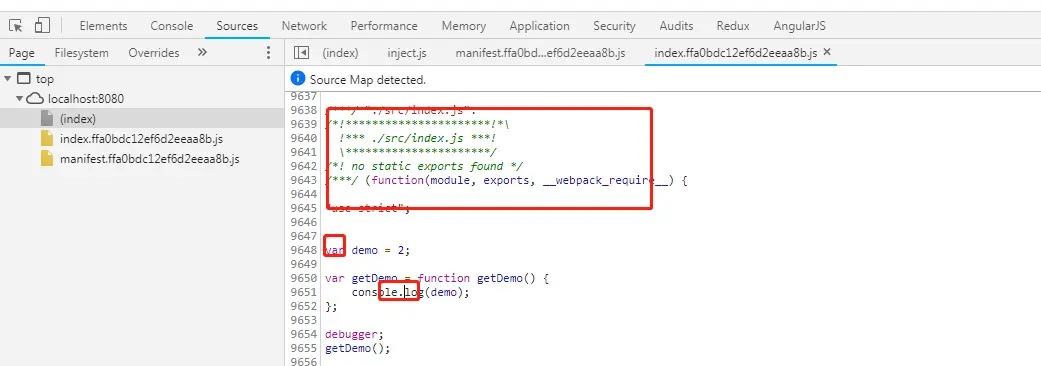Click the __webpack_require__ parameter text
This screenshot has width=1041, height=366.
(x=605, y=180)
